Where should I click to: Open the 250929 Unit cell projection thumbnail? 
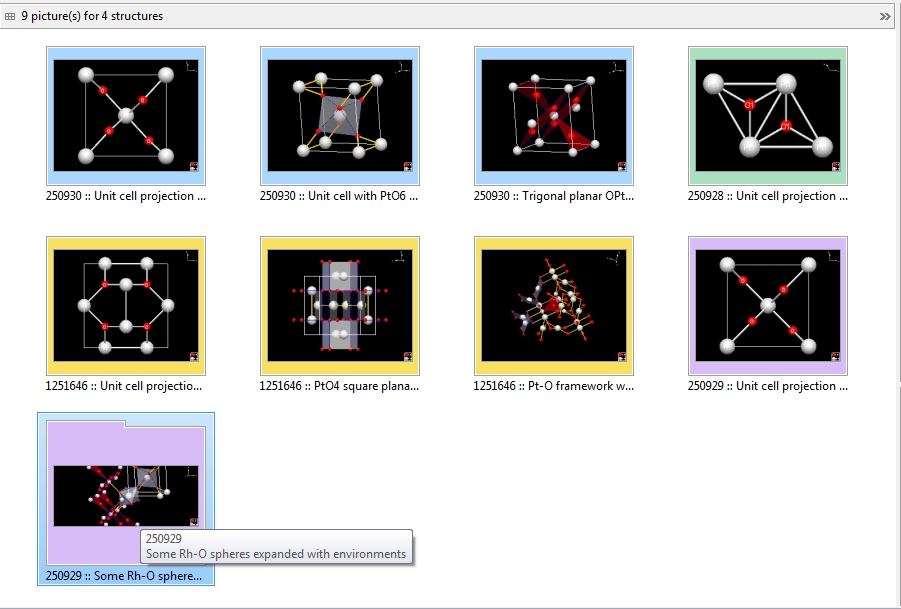coord(768,305)
